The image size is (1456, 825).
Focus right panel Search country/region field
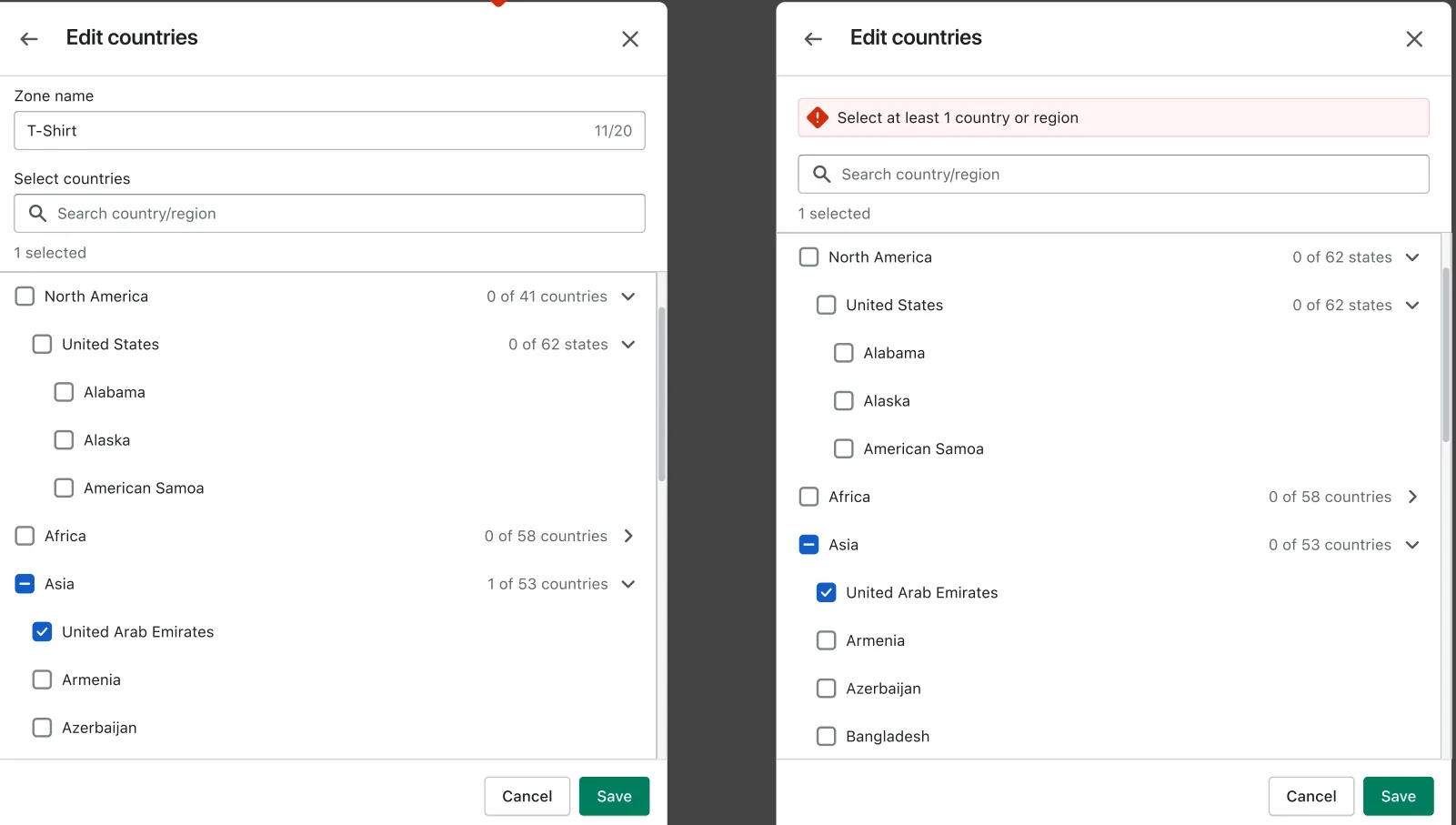pyautogui.click(x=1113, y=174)
